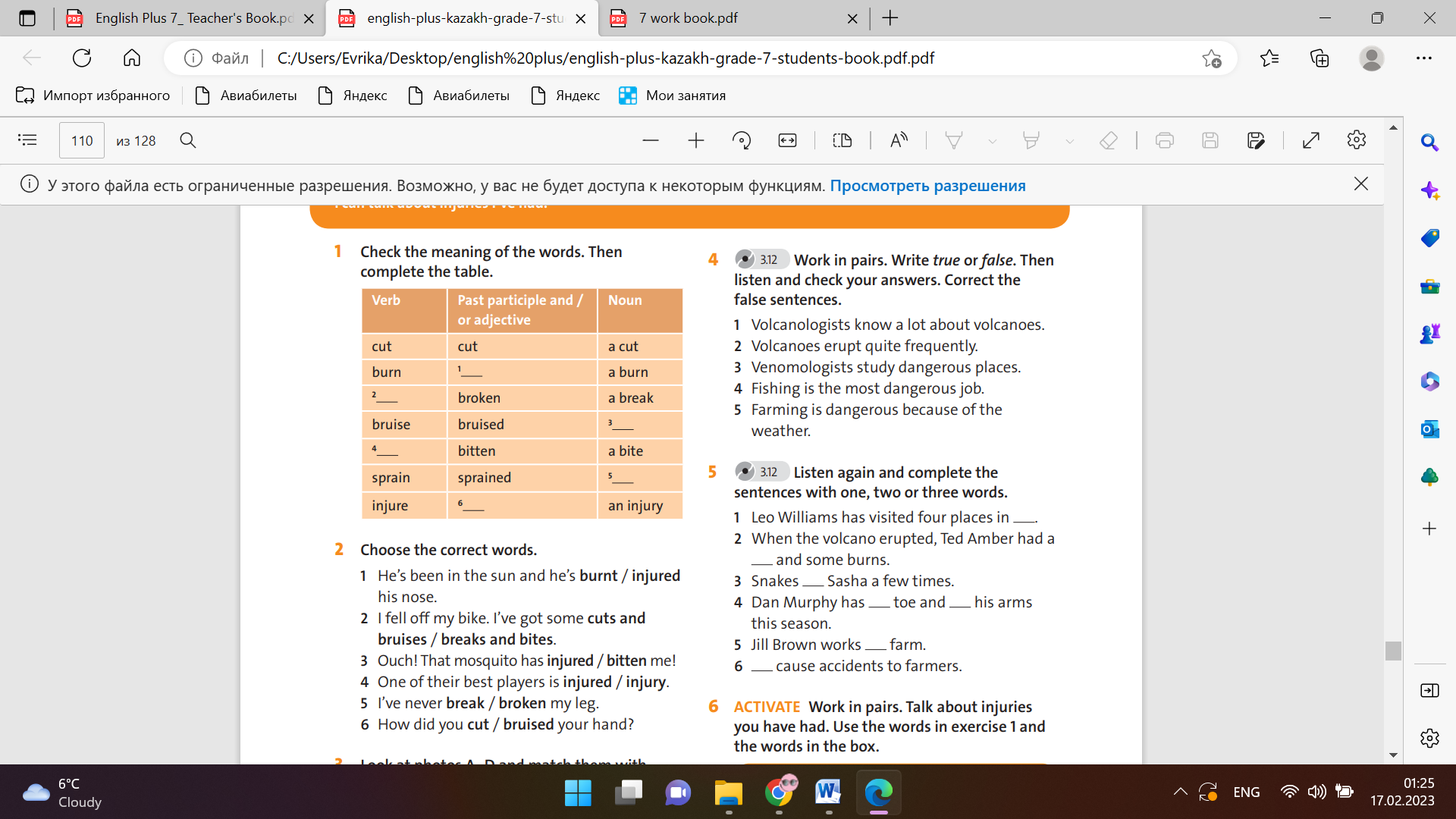Open the Мои занятия bookmark
Image resolution: width=1456 pixels, height=819 pixels.
[673, 96]
